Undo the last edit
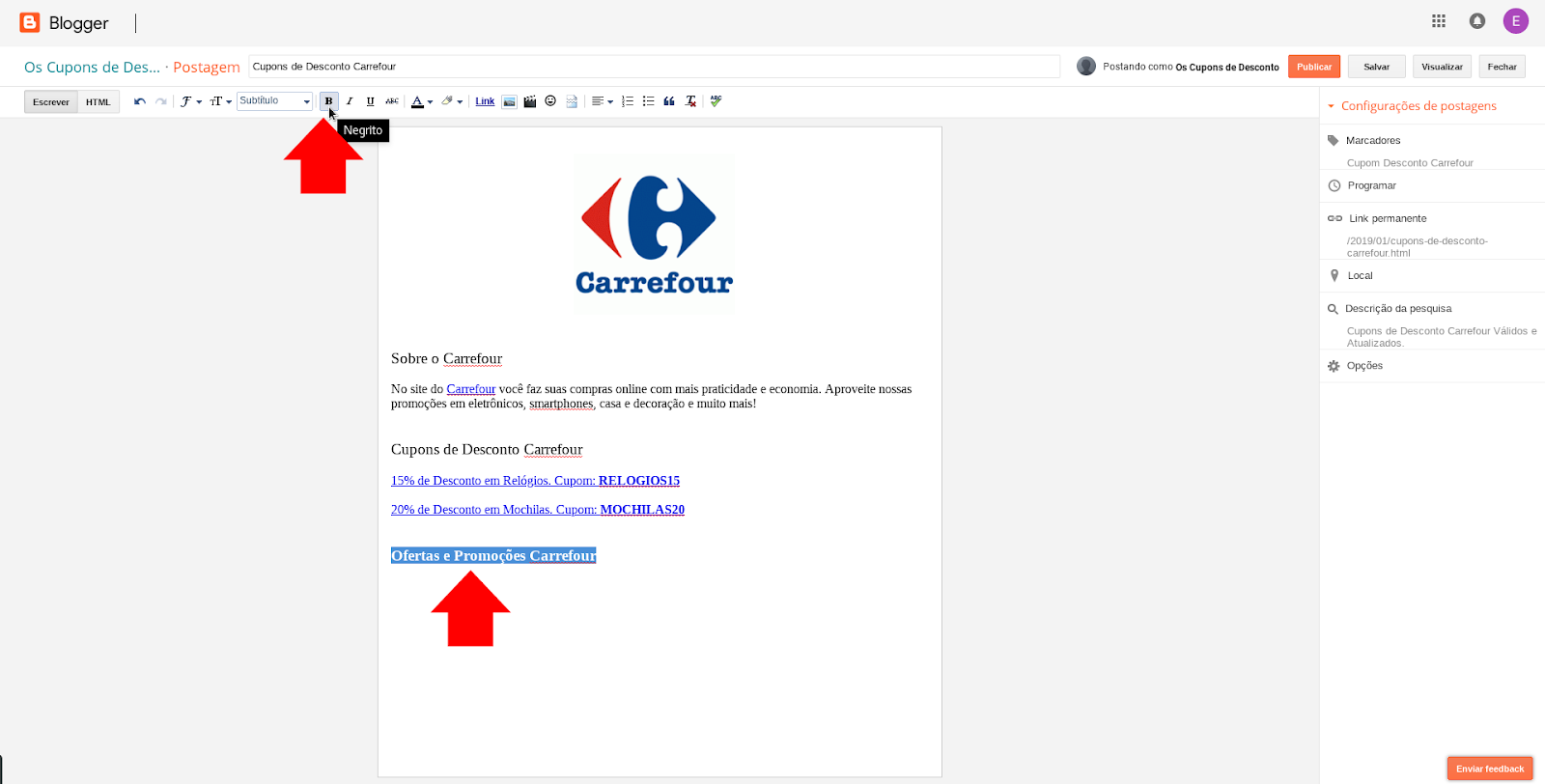Viewport: 1545px width, 784px height. coord(140,101)
